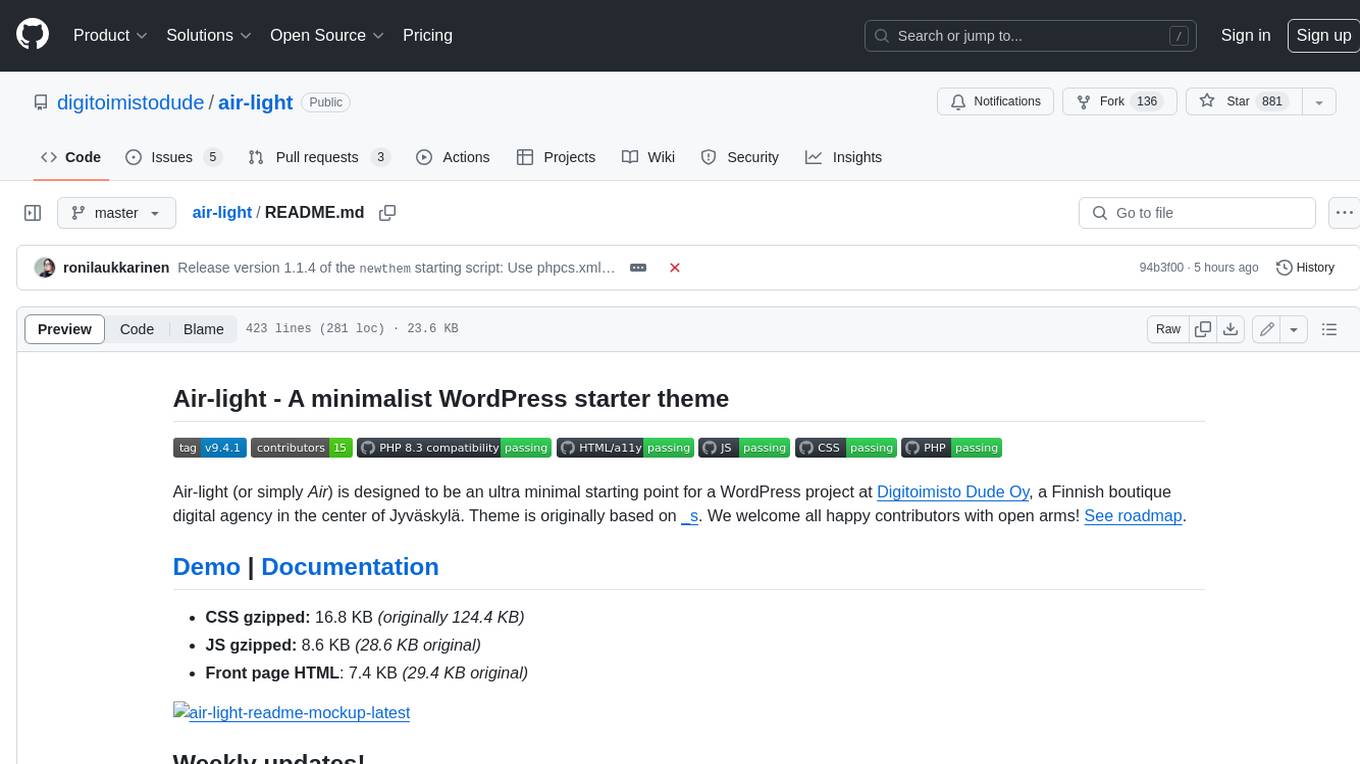Expand the commit message ellipsis
Screen dimensions: 1360x764
coord(638,268)
